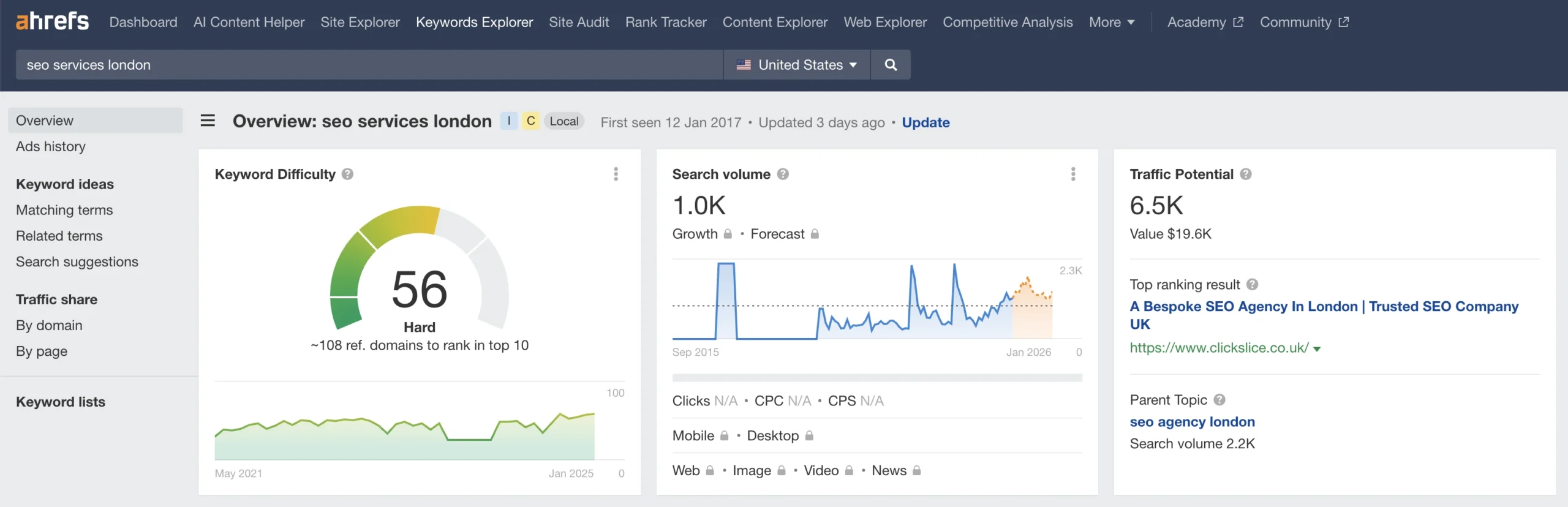Click the keyword difficulty history chart
The image size is (1568, 507).
(x=404, y=436)
